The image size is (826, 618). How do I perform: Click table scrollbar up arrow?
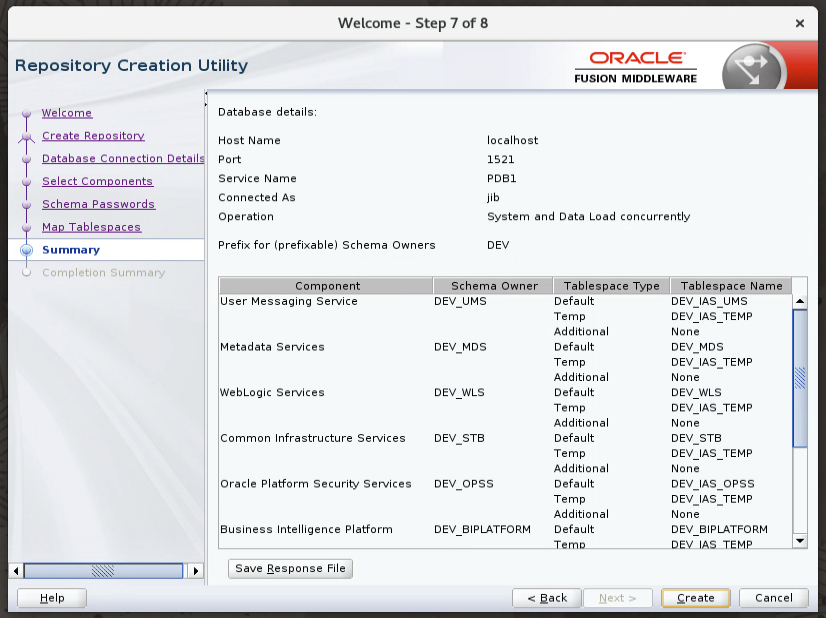800,301
